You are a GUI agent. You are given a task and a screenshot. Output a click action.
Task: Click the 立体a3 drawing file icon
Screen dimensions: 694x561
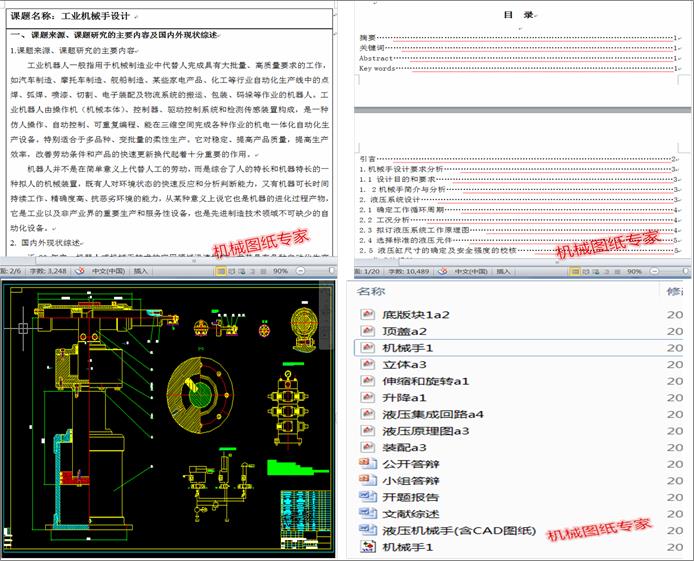click(x=367, y=364)
